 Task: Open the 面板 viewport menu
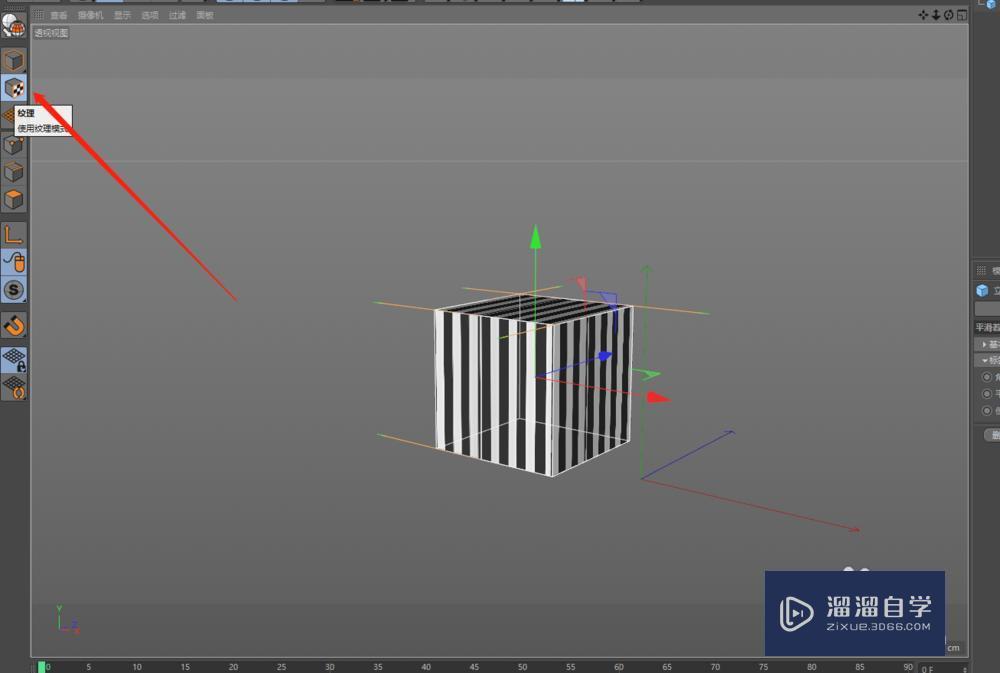205,15
